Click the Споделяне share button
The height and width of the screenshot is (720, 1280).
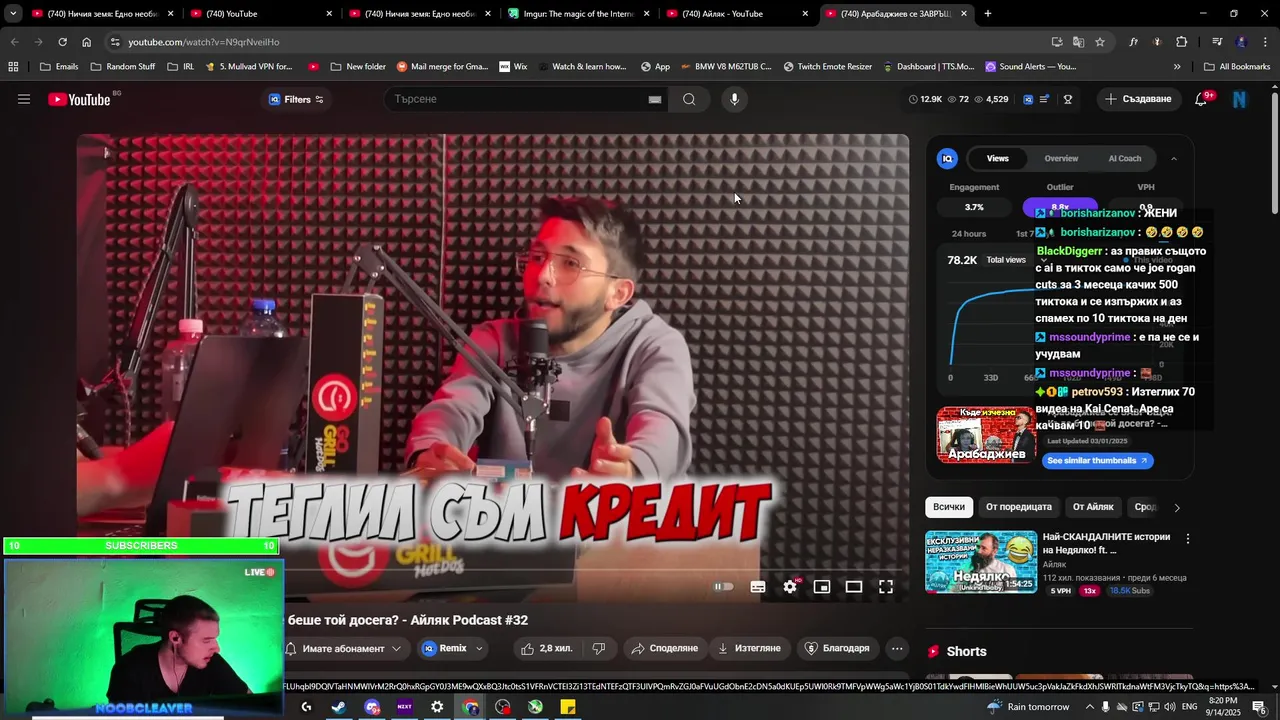click(x=664, y=648)
